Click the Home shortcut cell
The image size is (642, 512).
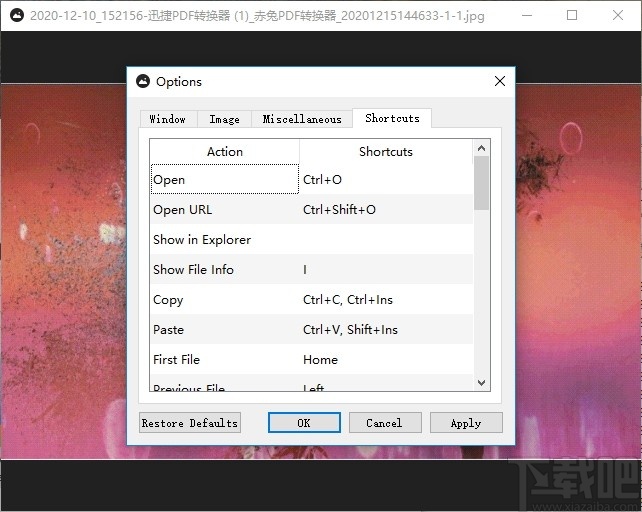pyautogui.click(x=386, y=359)
